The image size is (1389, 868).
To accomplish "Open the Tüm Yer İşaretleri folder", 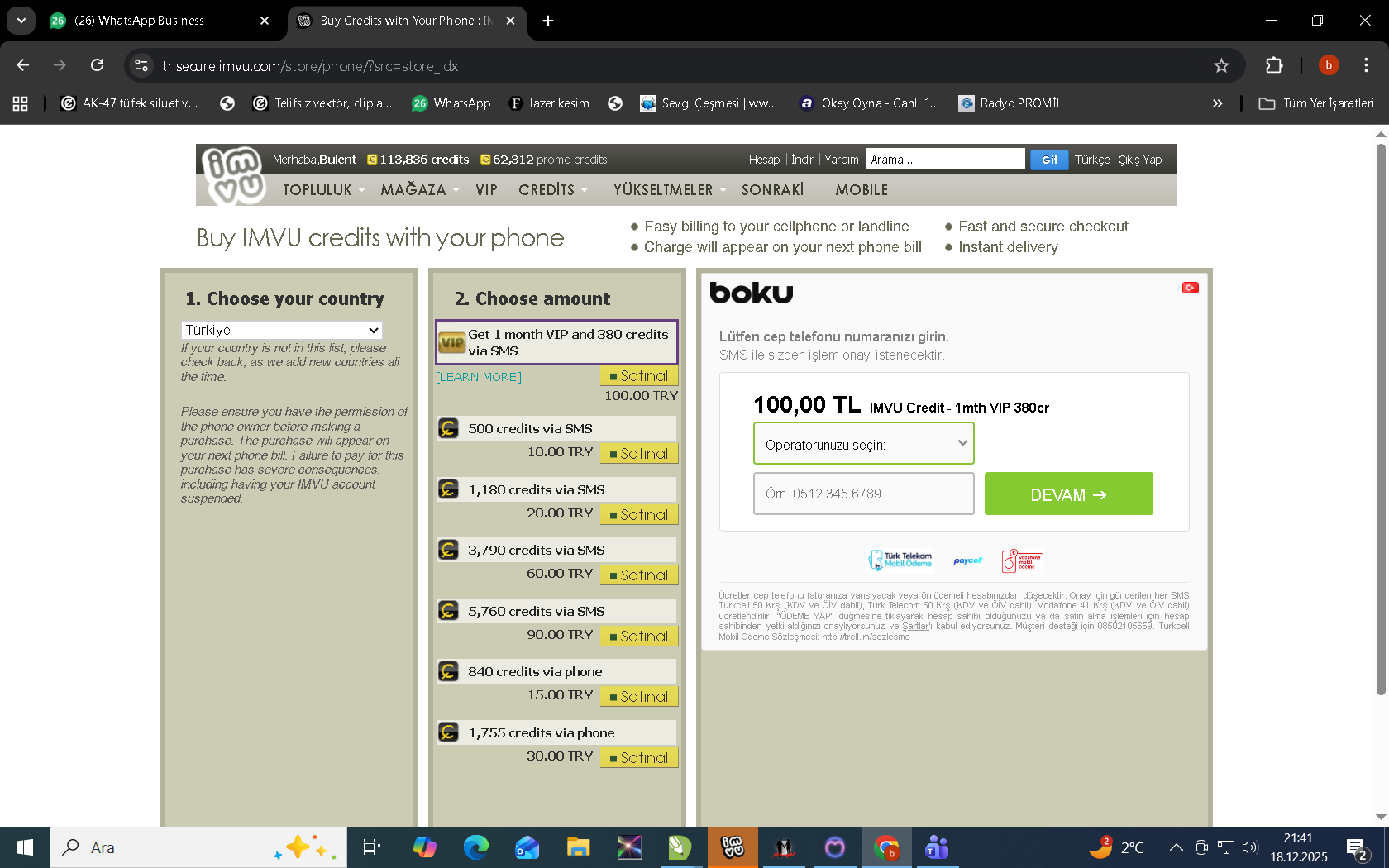I will (x=1316, y=103).
